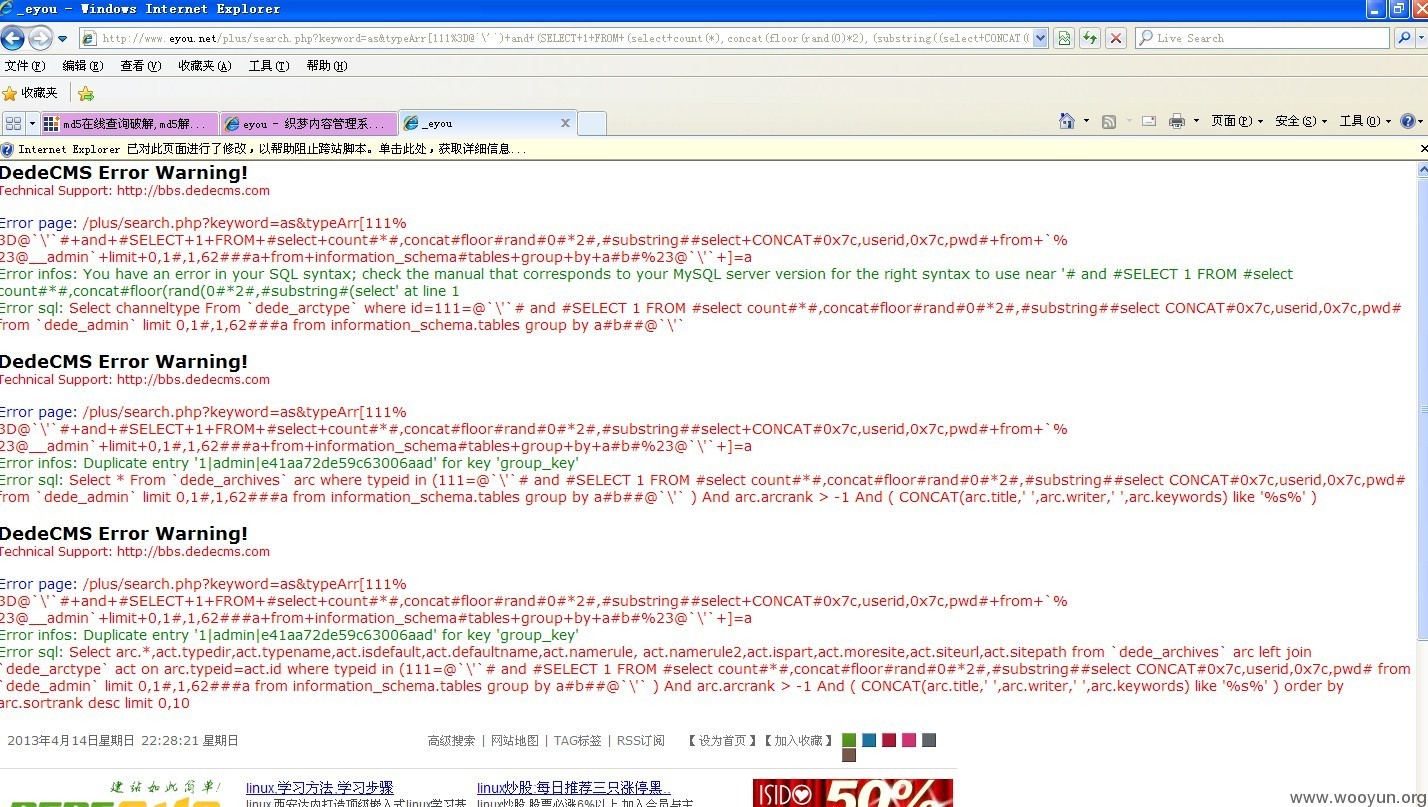Open the linux炒股 每日推荐三只涨停黑 ad link
This screenshot has width=1428, height=807.
(574, 788)
